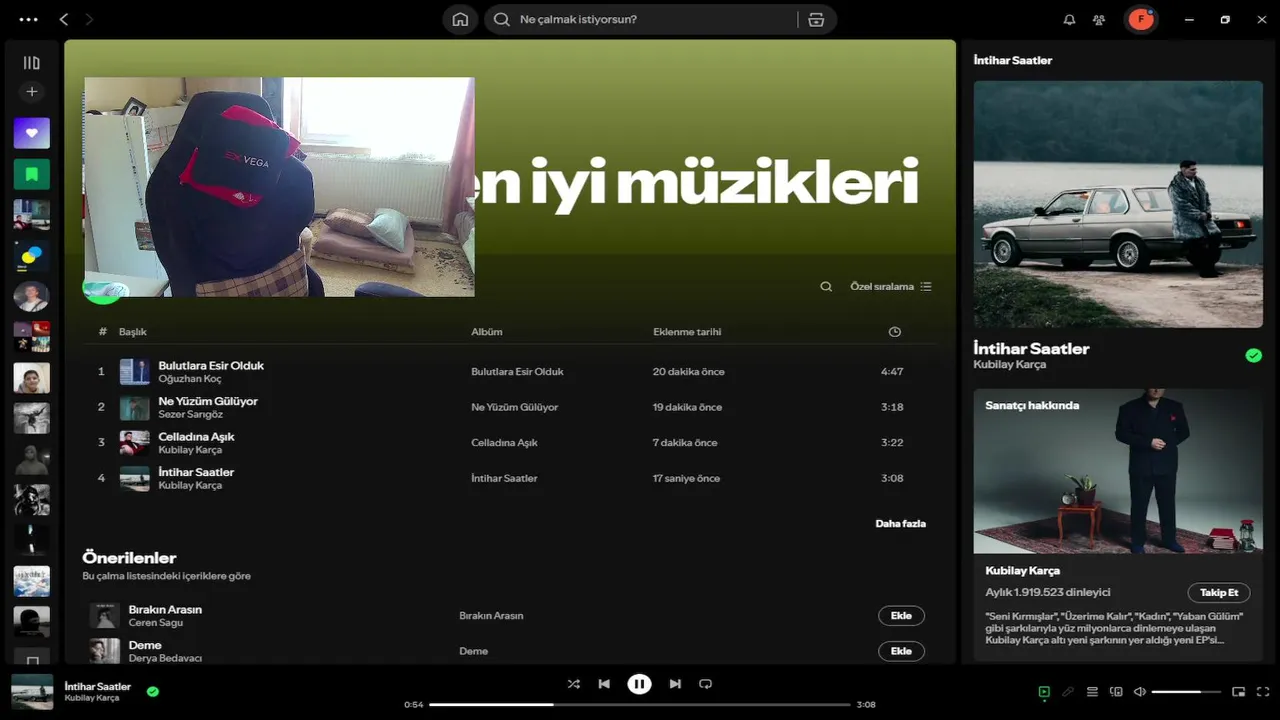Open Kubilay Karça name in artist card
The image size is (1280, 720).
pos(1022,570)
